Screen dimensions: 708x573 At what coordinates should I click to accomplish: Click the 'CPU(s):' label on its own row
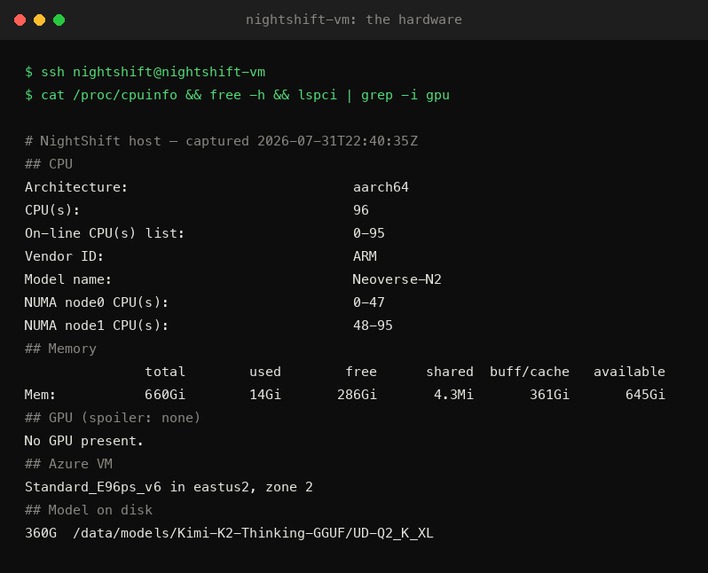pos(52,210)
